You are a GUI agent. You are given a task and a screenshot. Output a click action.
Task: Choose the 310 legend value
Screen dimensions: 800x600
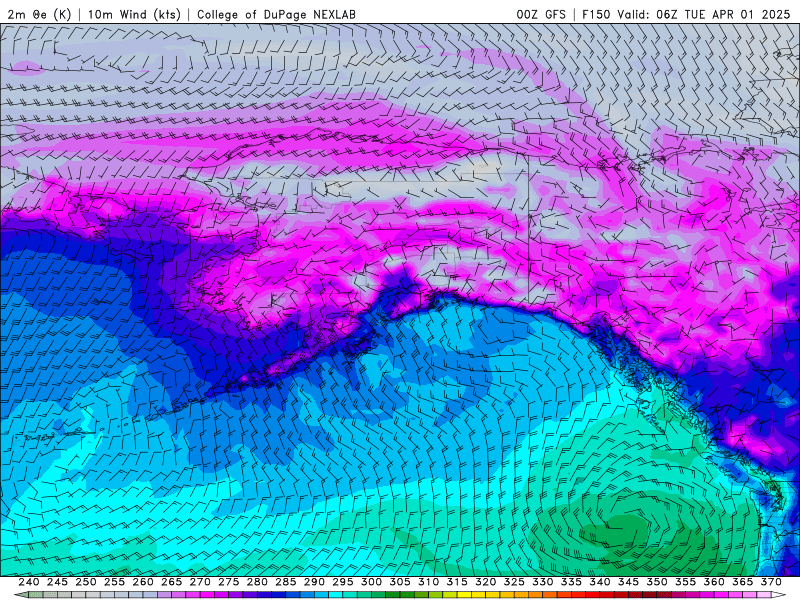429,582
